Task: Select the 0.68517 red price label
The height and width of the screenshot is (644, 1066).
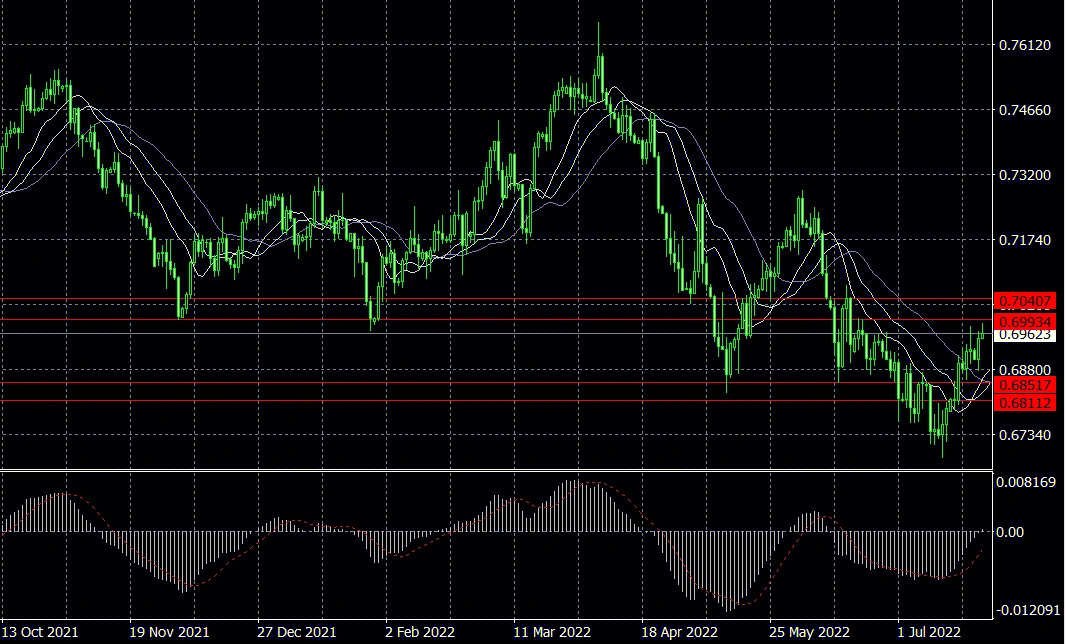Action: [1025, 385]
